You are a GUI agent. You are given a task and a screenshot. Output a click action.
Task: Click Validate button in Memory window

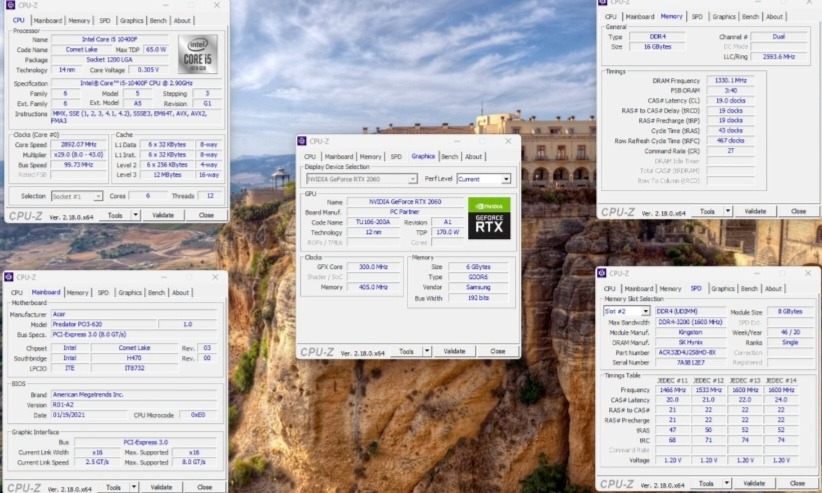(755, 211)
